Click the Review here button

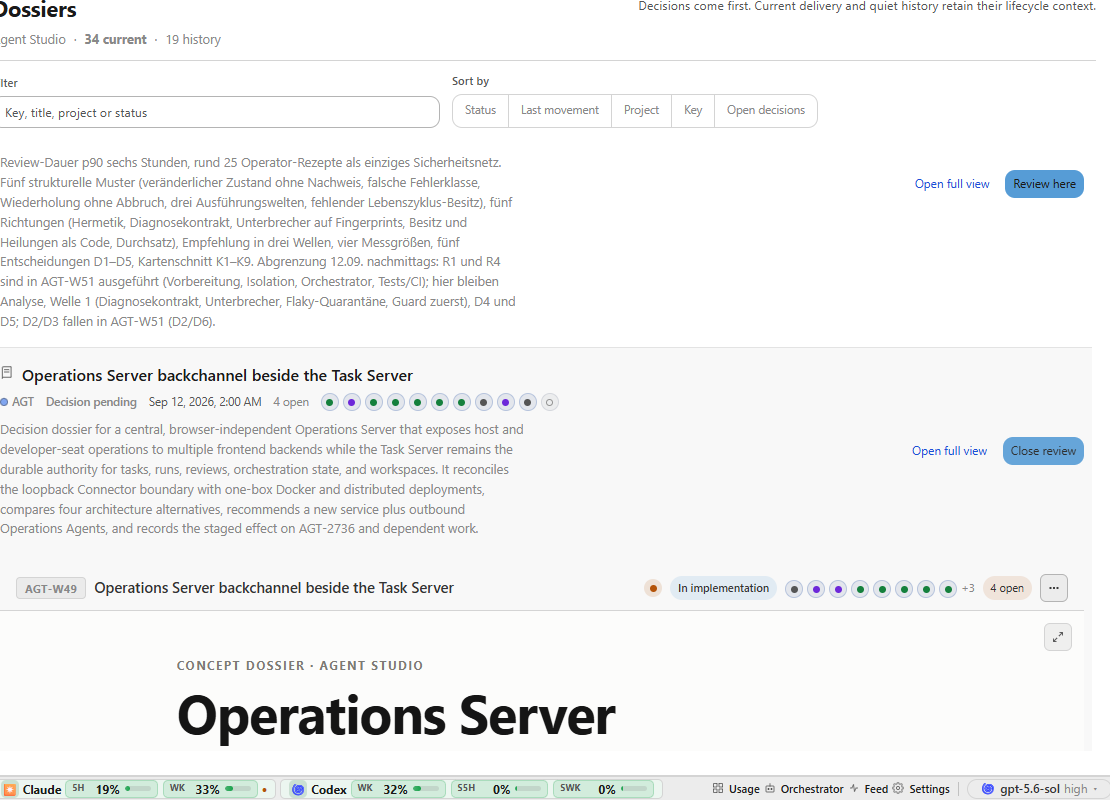1044,184
